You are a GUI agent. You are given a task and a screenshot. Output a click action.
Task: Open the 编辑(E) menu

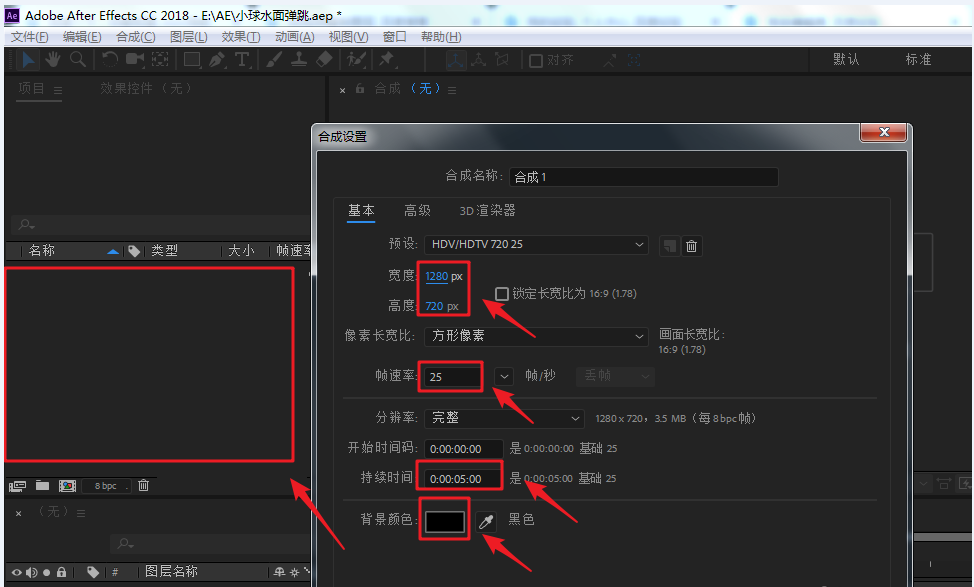coord(82,37)
